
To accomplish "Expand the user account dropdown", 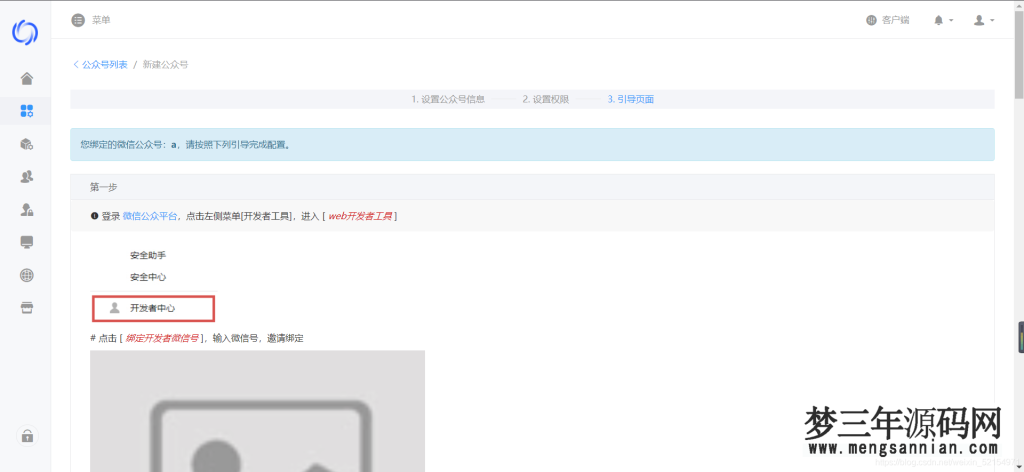I will click(984, 20).
